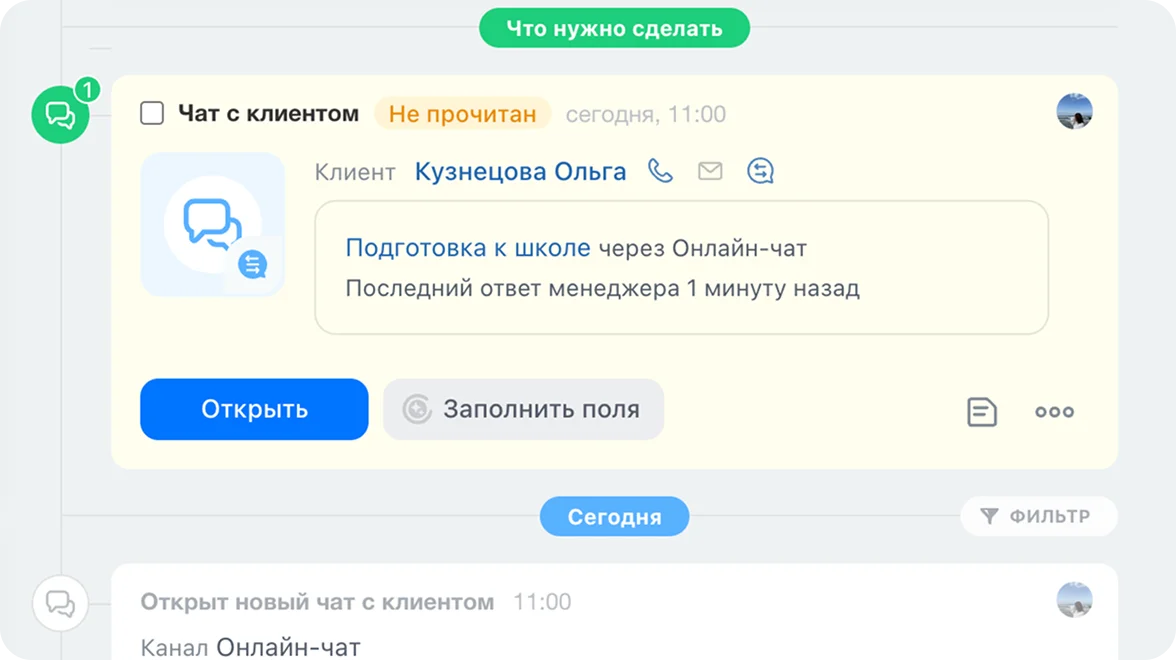
Task: Click the 'Сегодня' date badge
Action: click(614, 517)
